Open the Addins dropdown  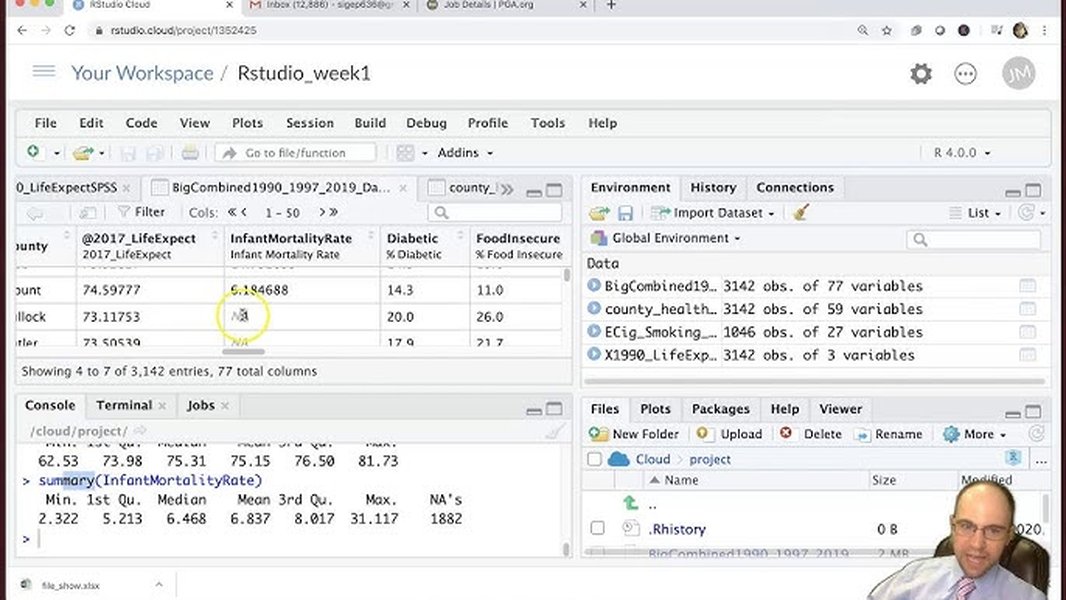465,153
